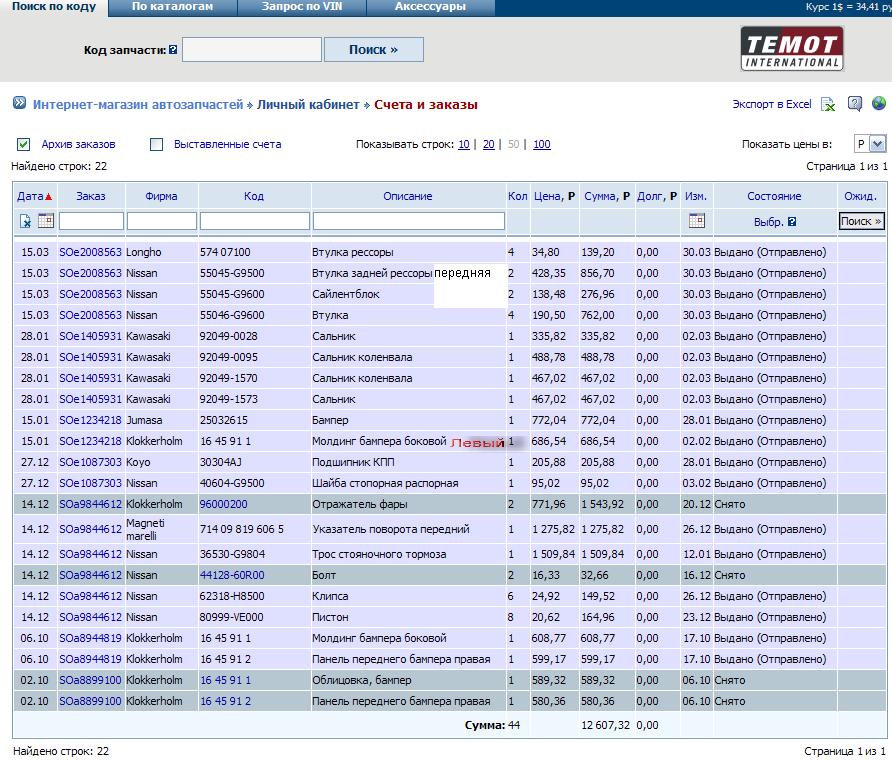Image resolution: width=892 pixels, height=762 pixels.
Task: Click the Код column filter field
Action: 254,221
